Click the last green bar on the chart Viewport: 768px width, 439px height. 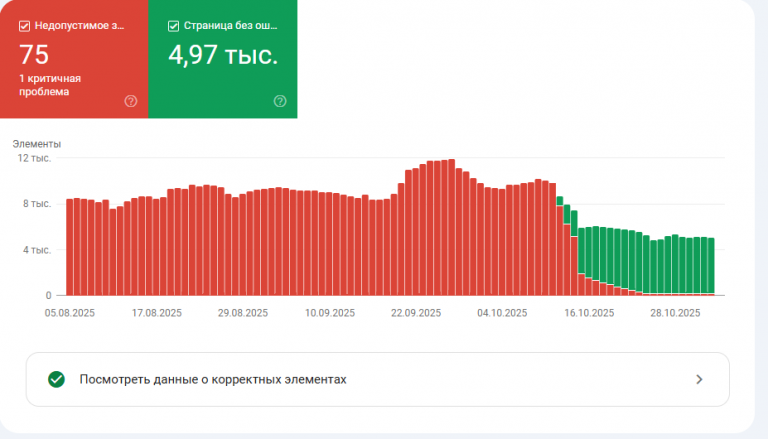[x=711, y=266]
